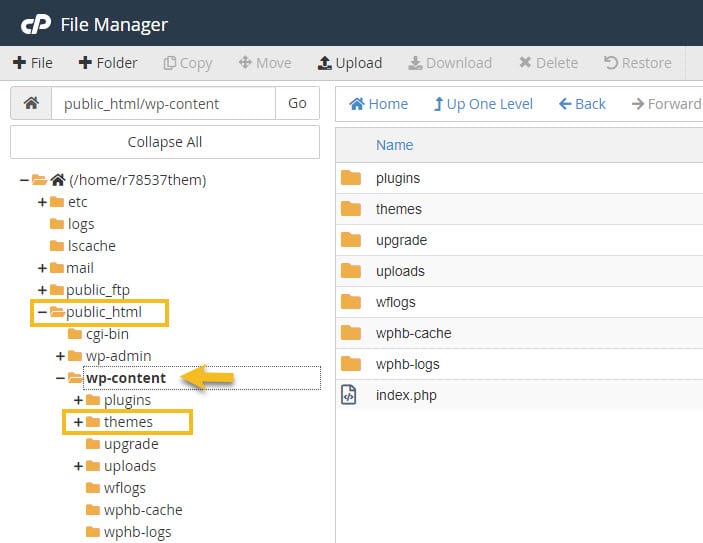
Task: Create a new folder with +Folder
Action: click(x=108, y=63)
